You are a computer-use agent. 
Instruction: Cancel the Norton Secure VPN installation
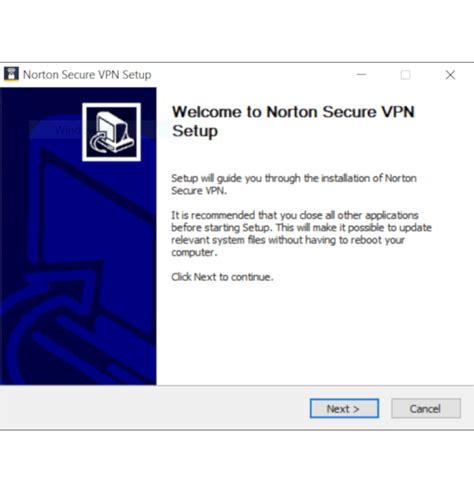pyautogui.click(x=426, y=408)
